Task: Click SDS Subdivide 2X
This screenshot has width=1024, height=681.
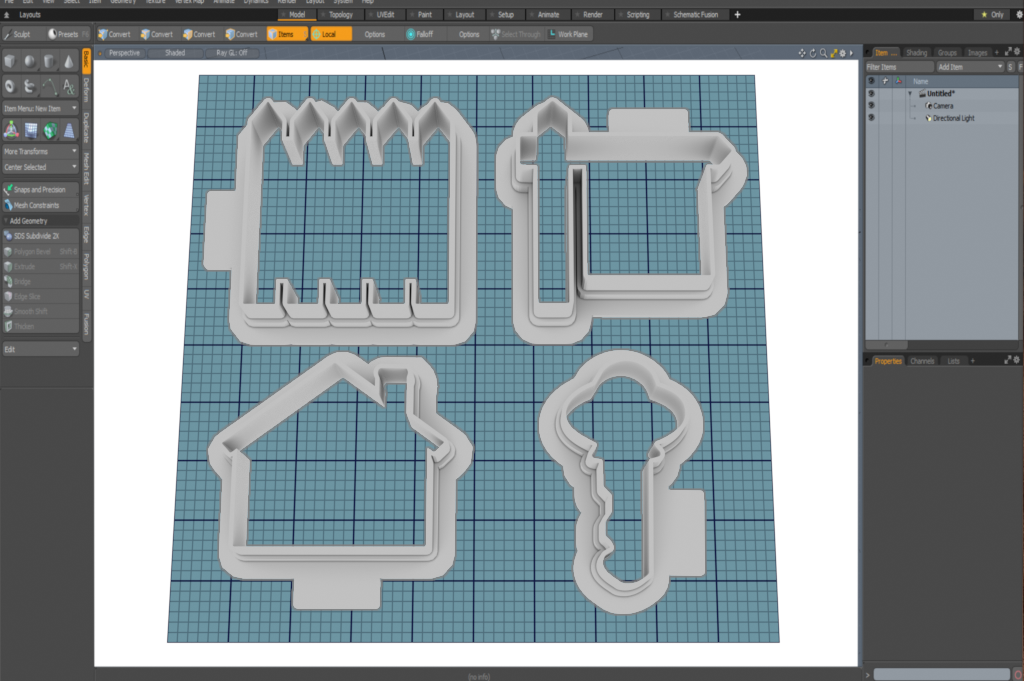Action: pyautogui.click(x=40, y=236)
